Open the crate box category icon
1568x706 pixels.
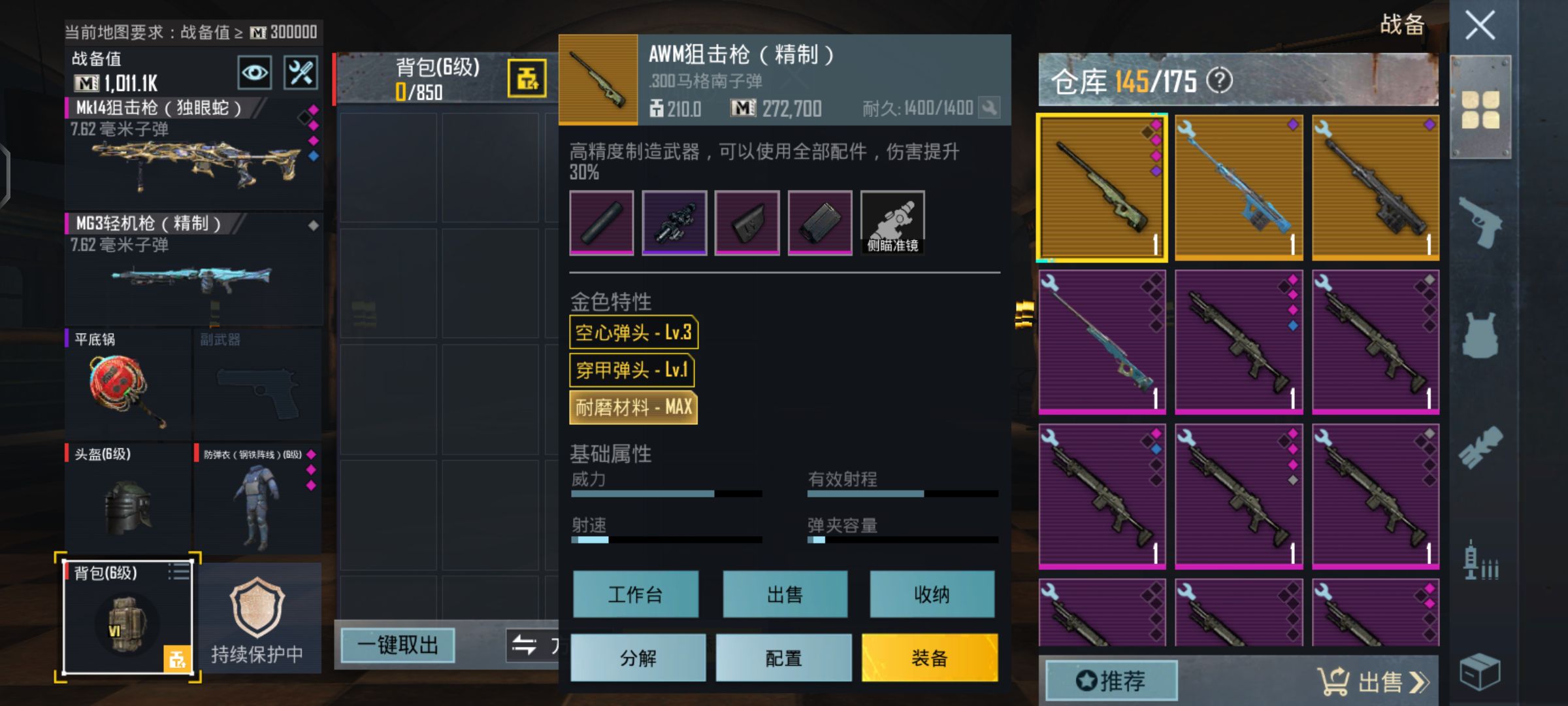(x=1480, y=671)
